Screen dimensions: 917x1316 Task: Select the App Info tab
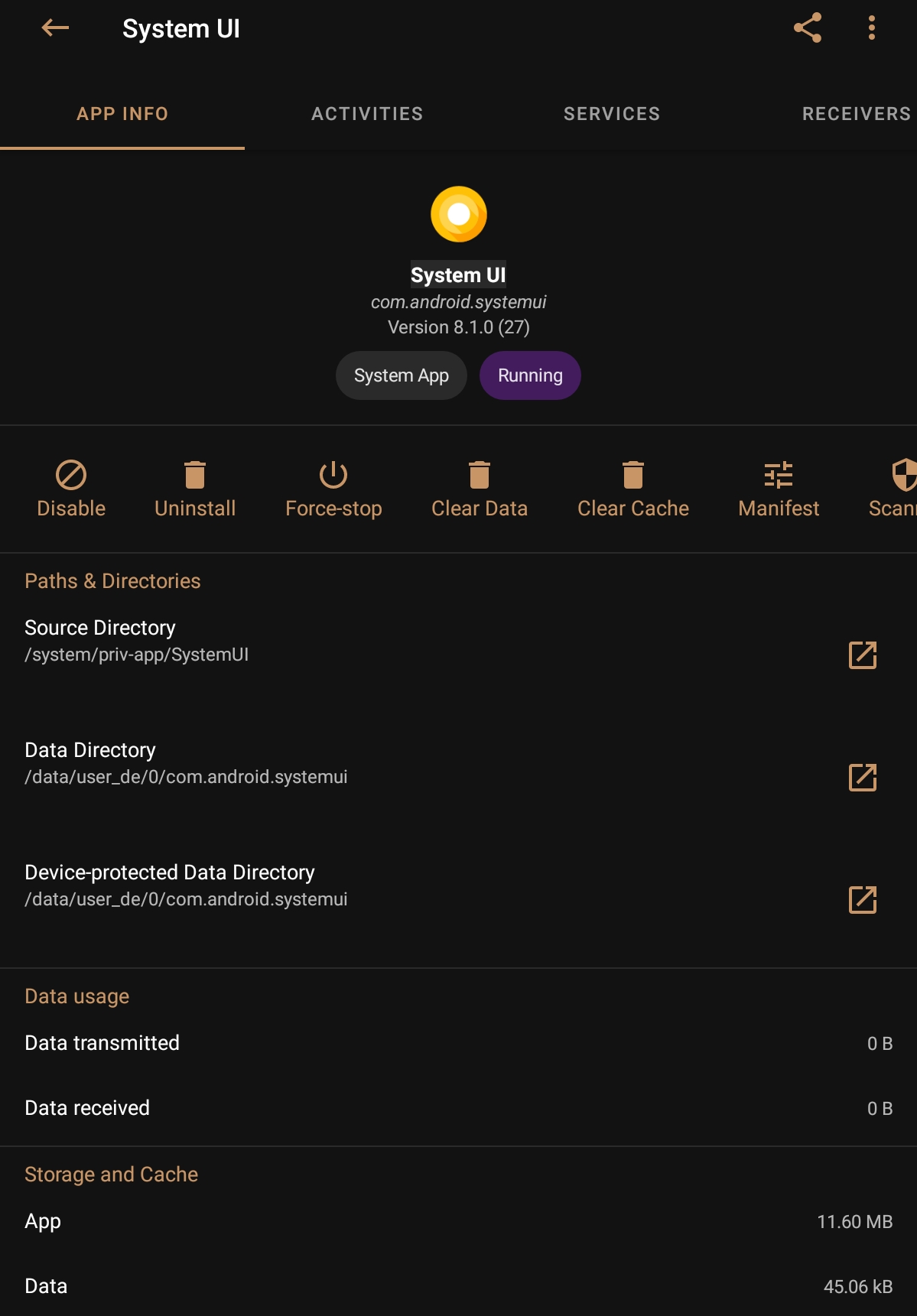point(122,114)
